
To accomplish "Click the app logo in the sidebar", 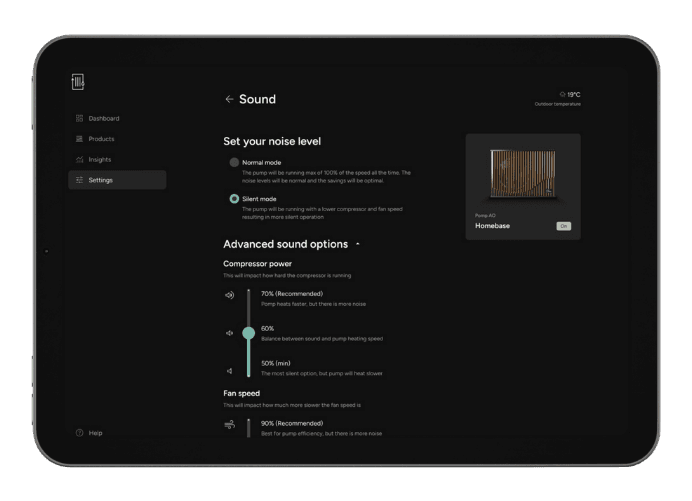I will point(79,81).
